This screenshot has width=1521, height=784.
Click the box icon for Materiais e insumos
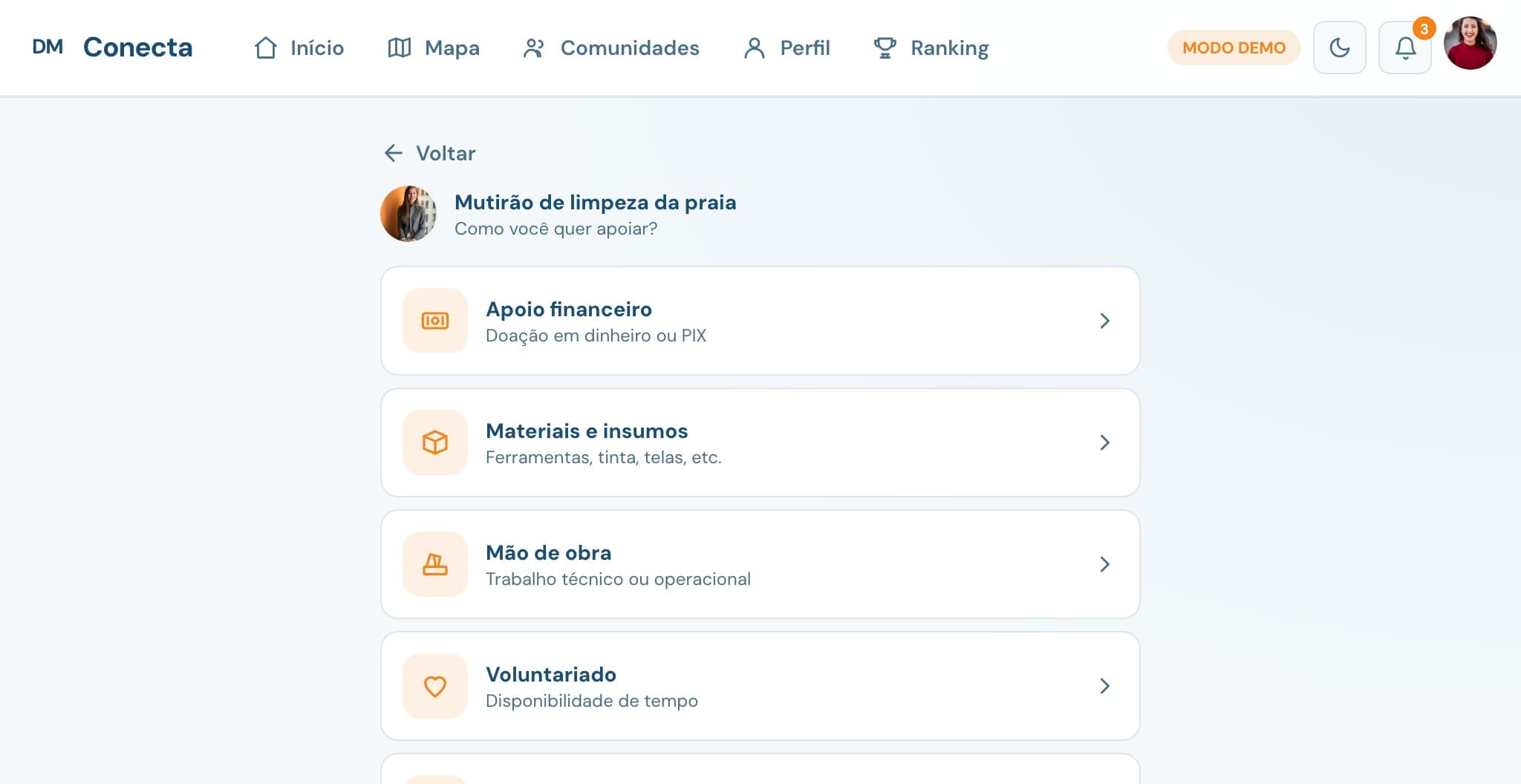tap(435, 442)
